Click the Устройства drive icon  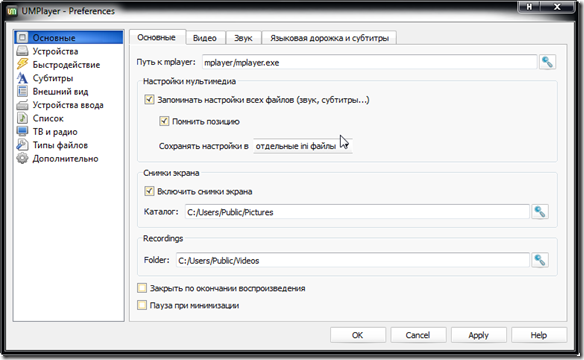[x=22, y=51]
